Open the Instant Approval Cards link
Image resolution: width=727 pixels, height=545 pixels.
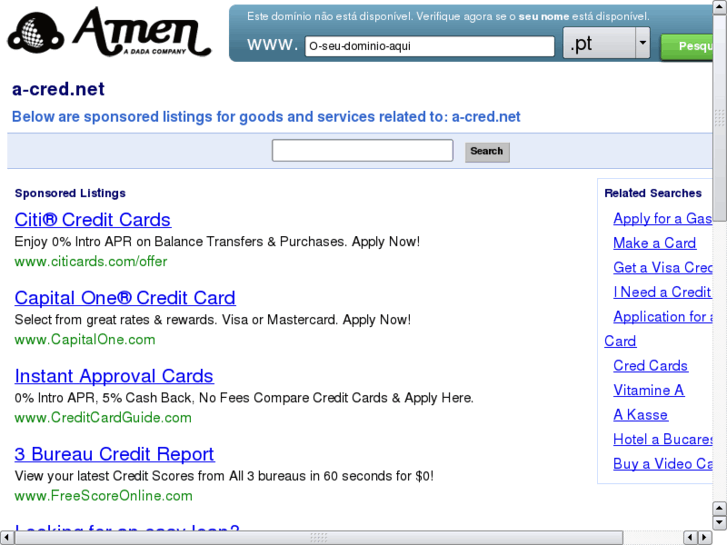coord(114,376)
